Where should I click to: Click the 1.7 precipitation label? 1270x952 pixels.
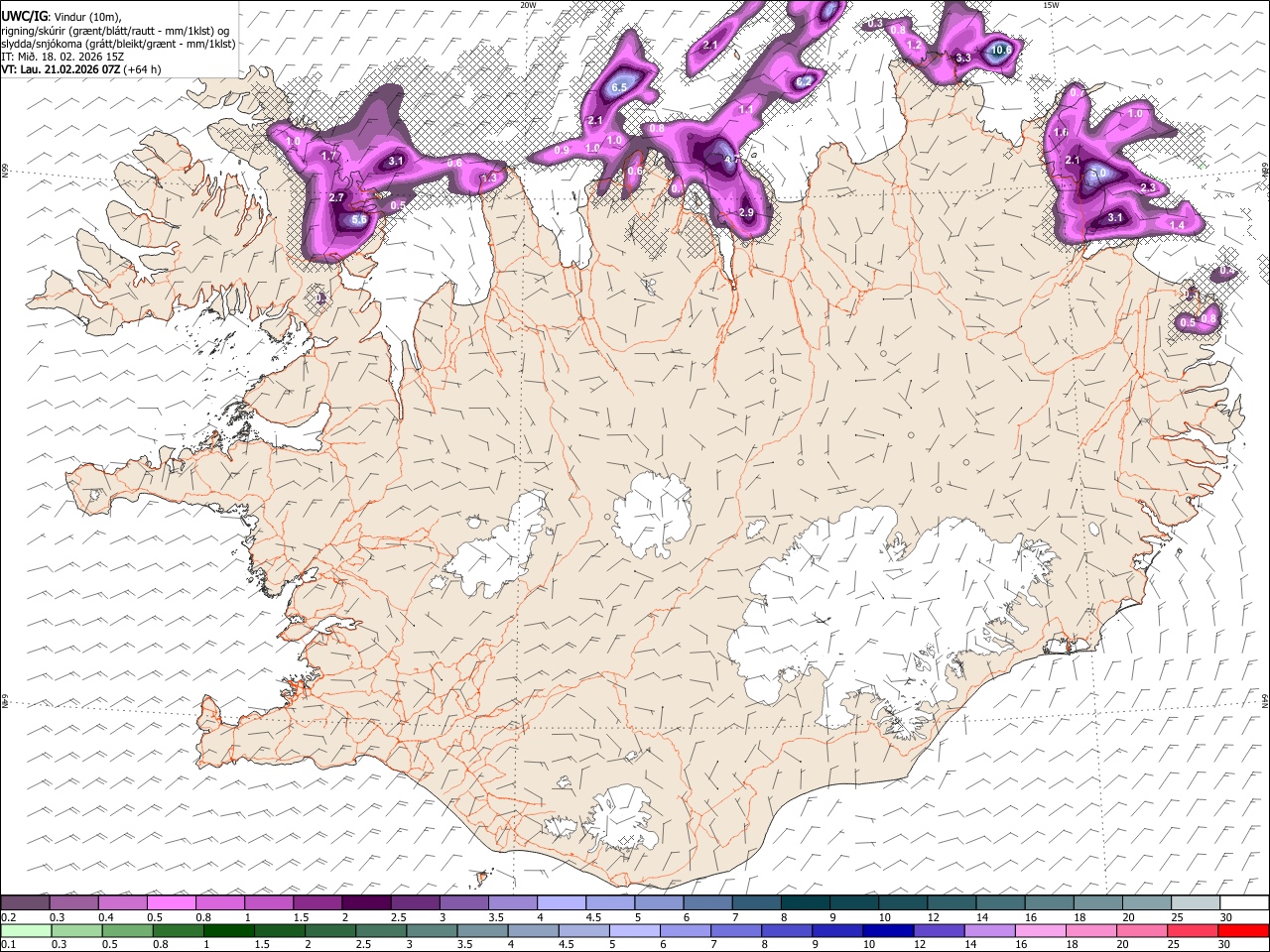click(x=329, y=156)
